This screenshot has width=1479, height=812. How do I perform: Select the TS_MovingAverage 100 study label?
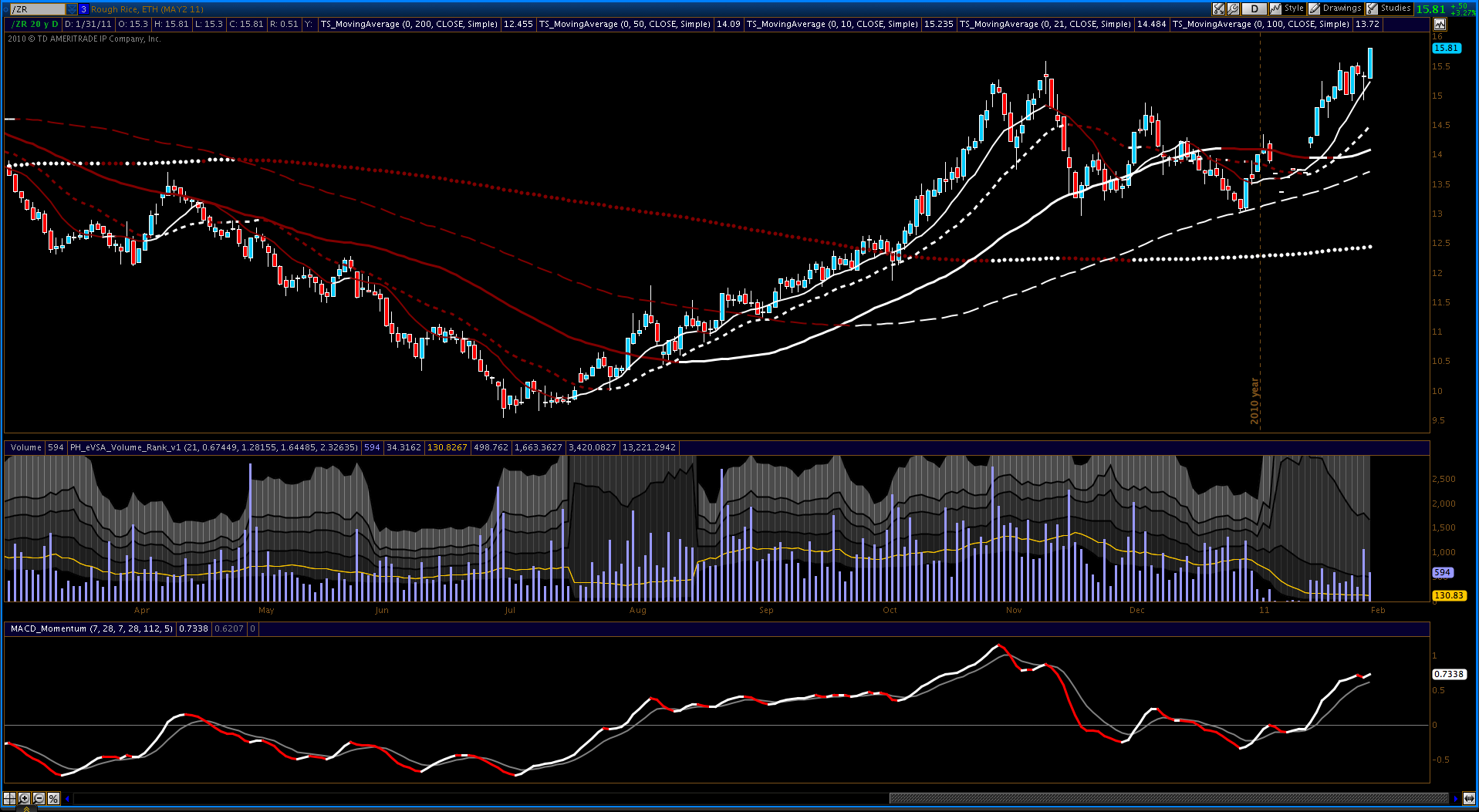coord(1261,25)
